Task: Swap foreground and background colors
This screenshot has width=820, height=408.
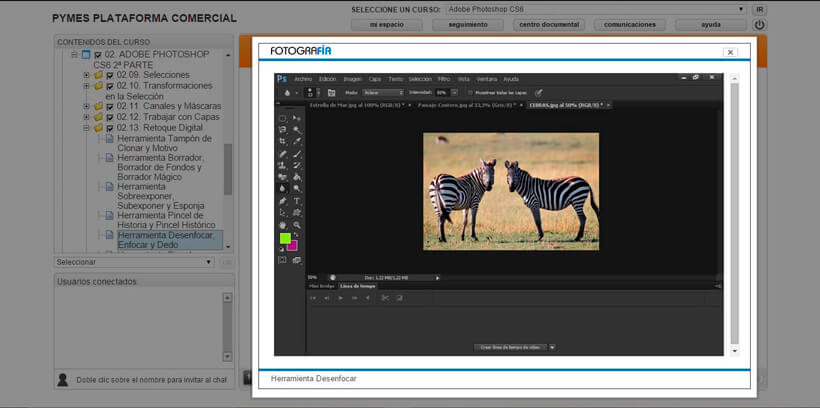Action: tap(295, 235)
